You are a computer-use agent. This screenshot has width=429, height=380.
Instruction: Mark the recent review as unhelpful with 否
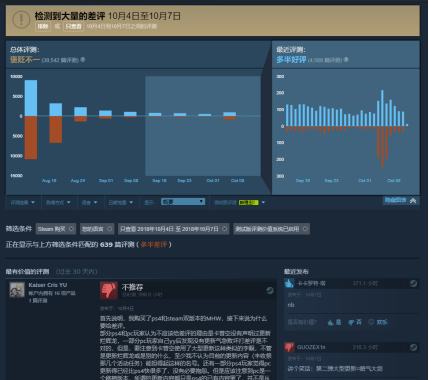pos(355,322)
